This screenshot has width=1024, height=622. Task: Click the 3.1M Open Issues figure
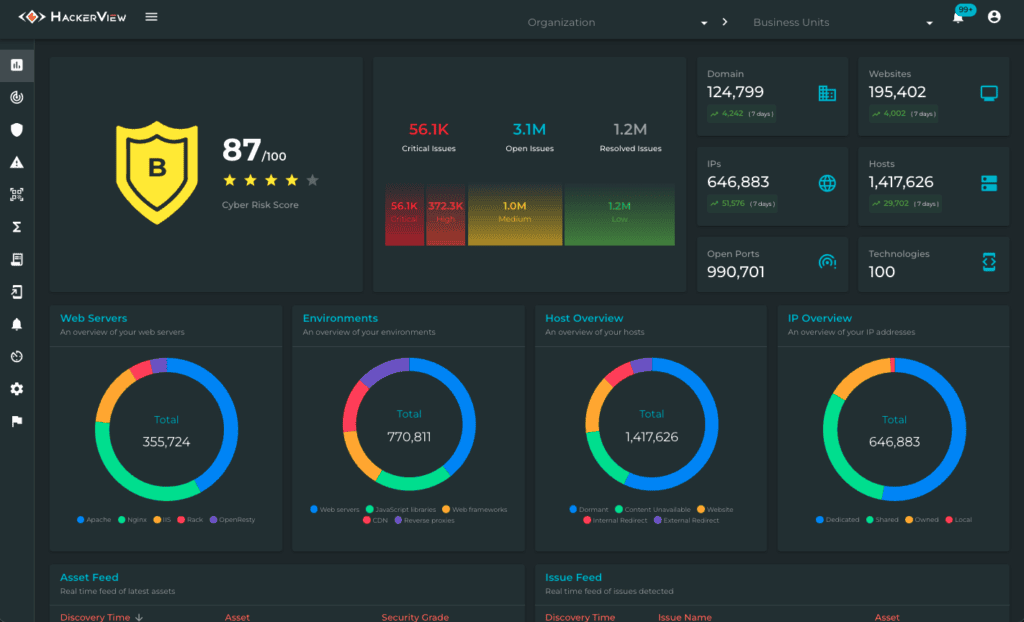click(529, 129)
